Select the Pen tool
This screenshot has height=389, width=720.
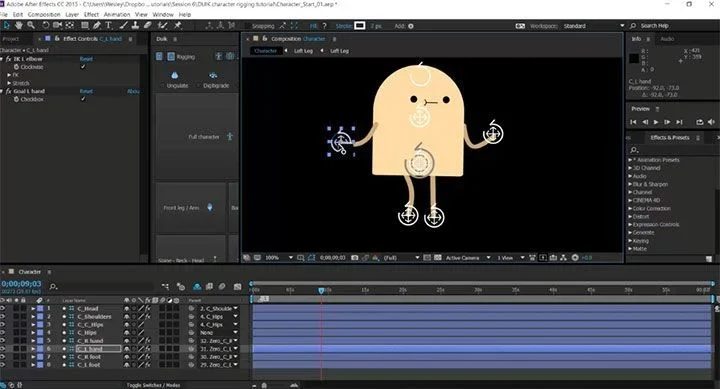pos(97,25)
